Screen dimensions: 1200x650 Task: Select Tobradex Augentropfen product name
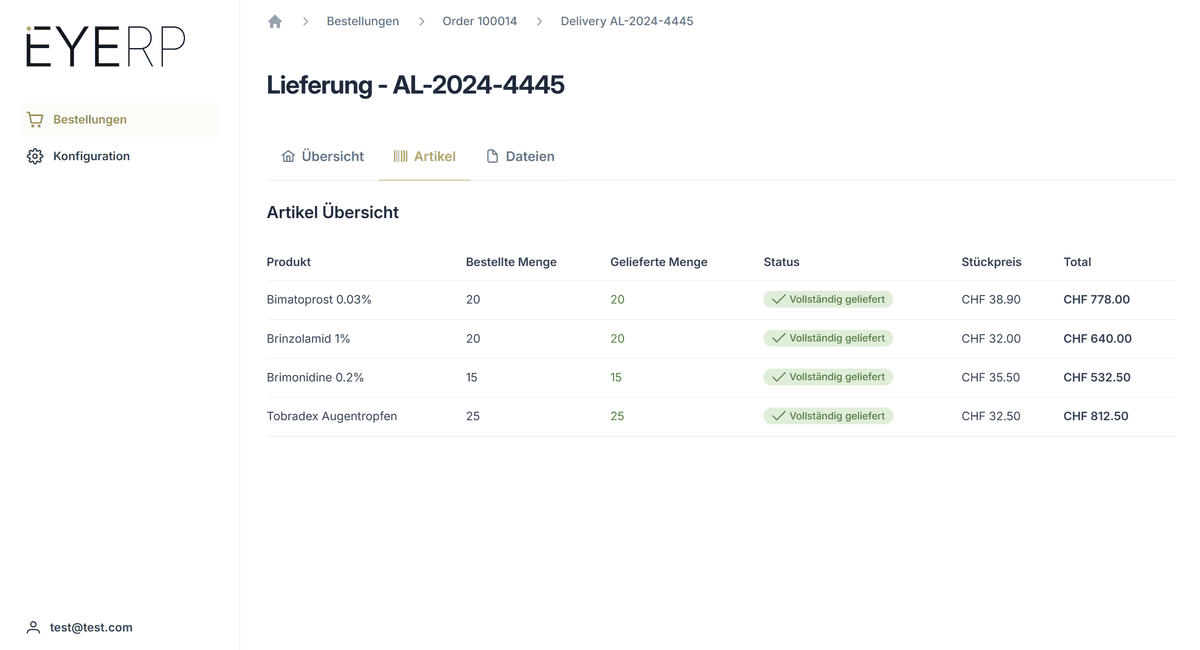tap(331, 417)
